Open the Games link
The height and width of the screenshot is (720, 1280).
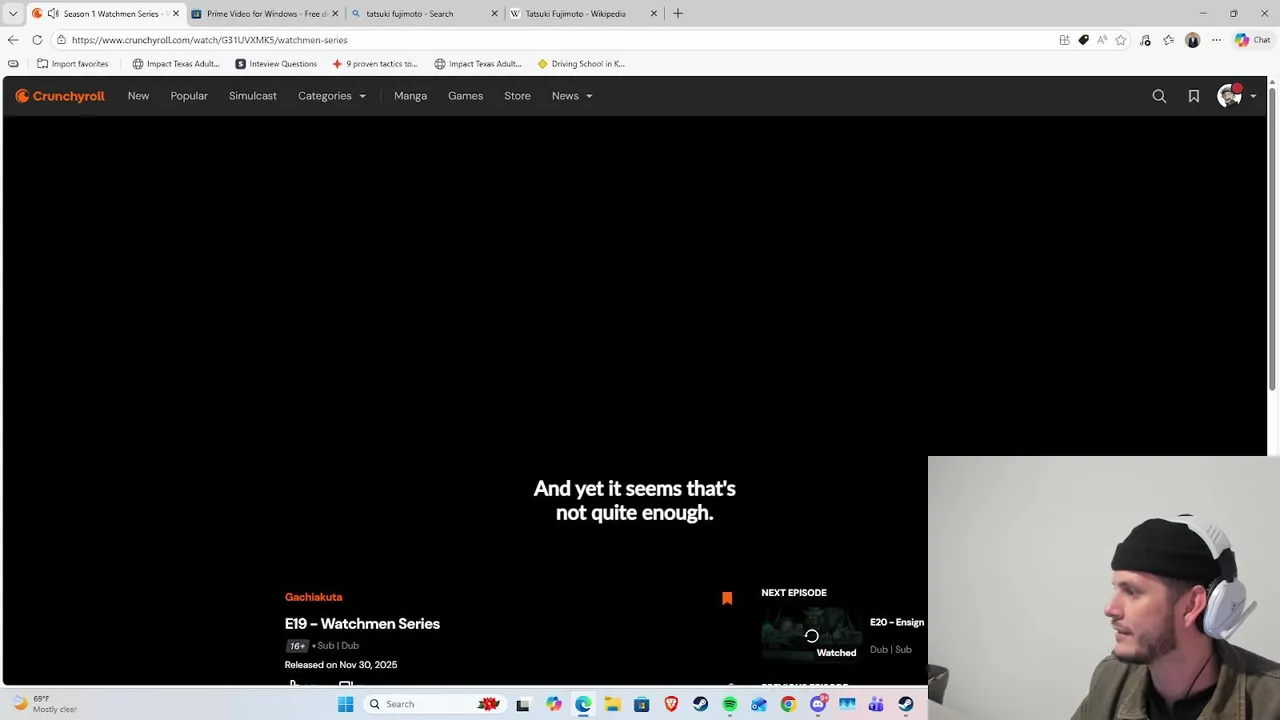466,96
